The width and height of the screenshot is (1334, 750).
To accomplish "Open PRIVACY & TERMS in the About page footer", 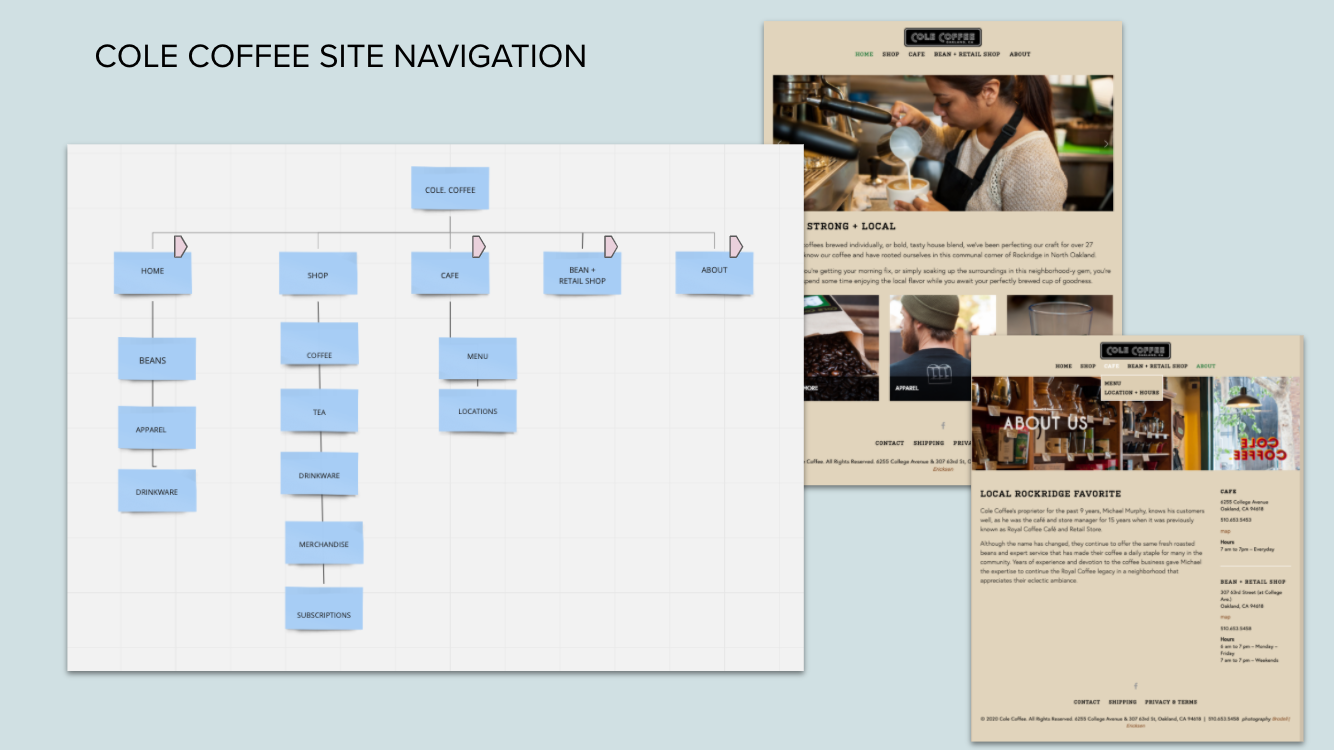I will point(1171,702).
